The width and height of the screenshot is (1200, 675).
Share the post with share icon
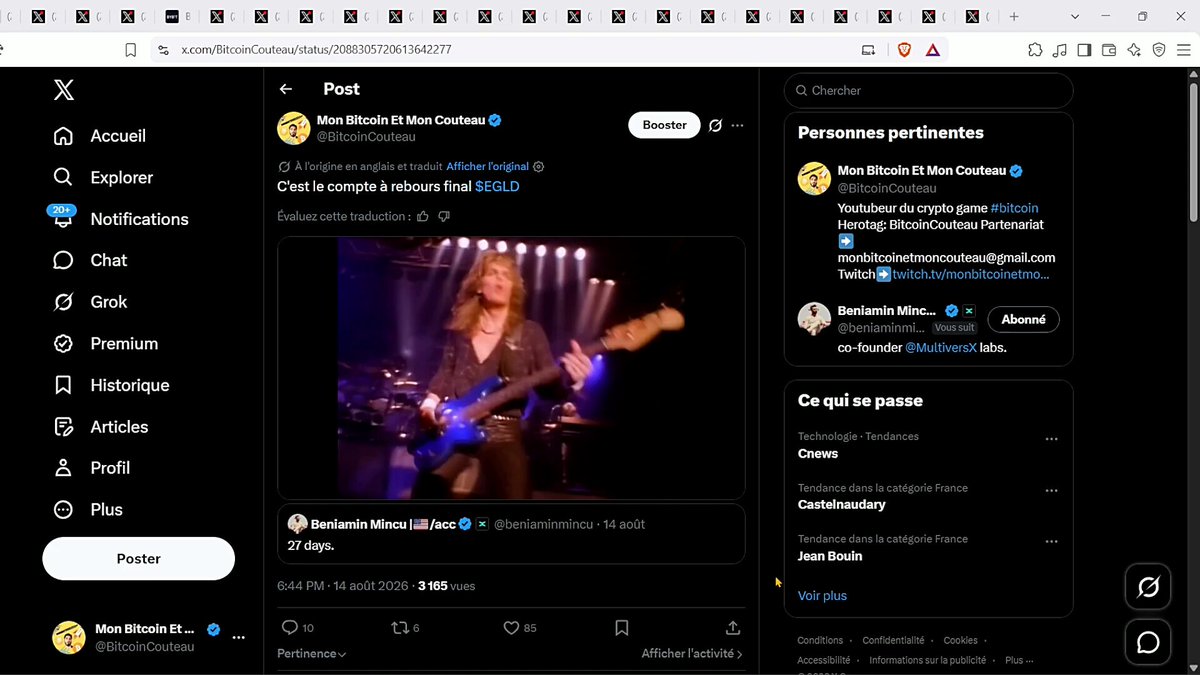tap(733, 627)
